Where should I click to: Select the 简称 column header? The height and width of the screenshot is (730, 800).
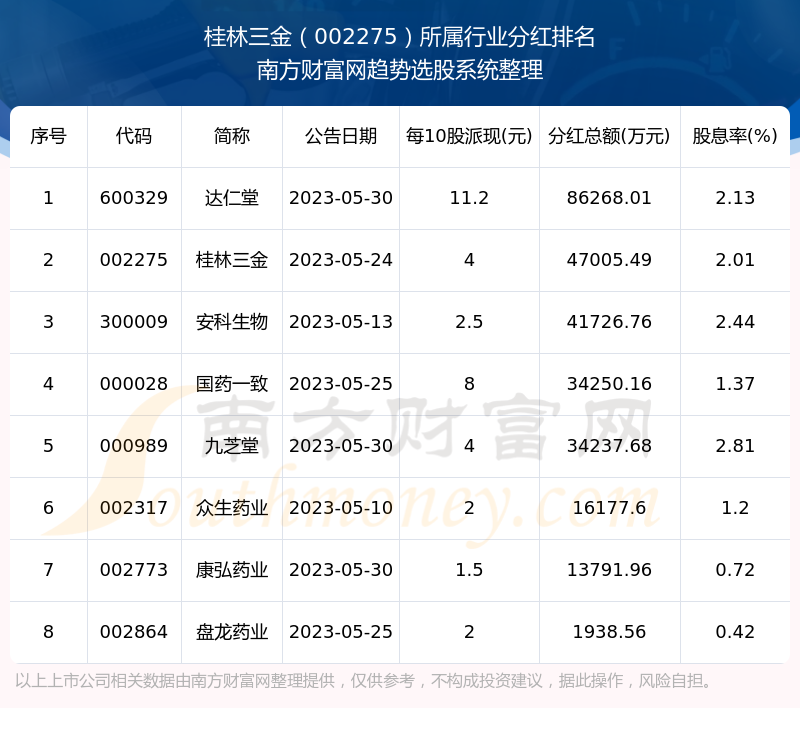(232, 136)
